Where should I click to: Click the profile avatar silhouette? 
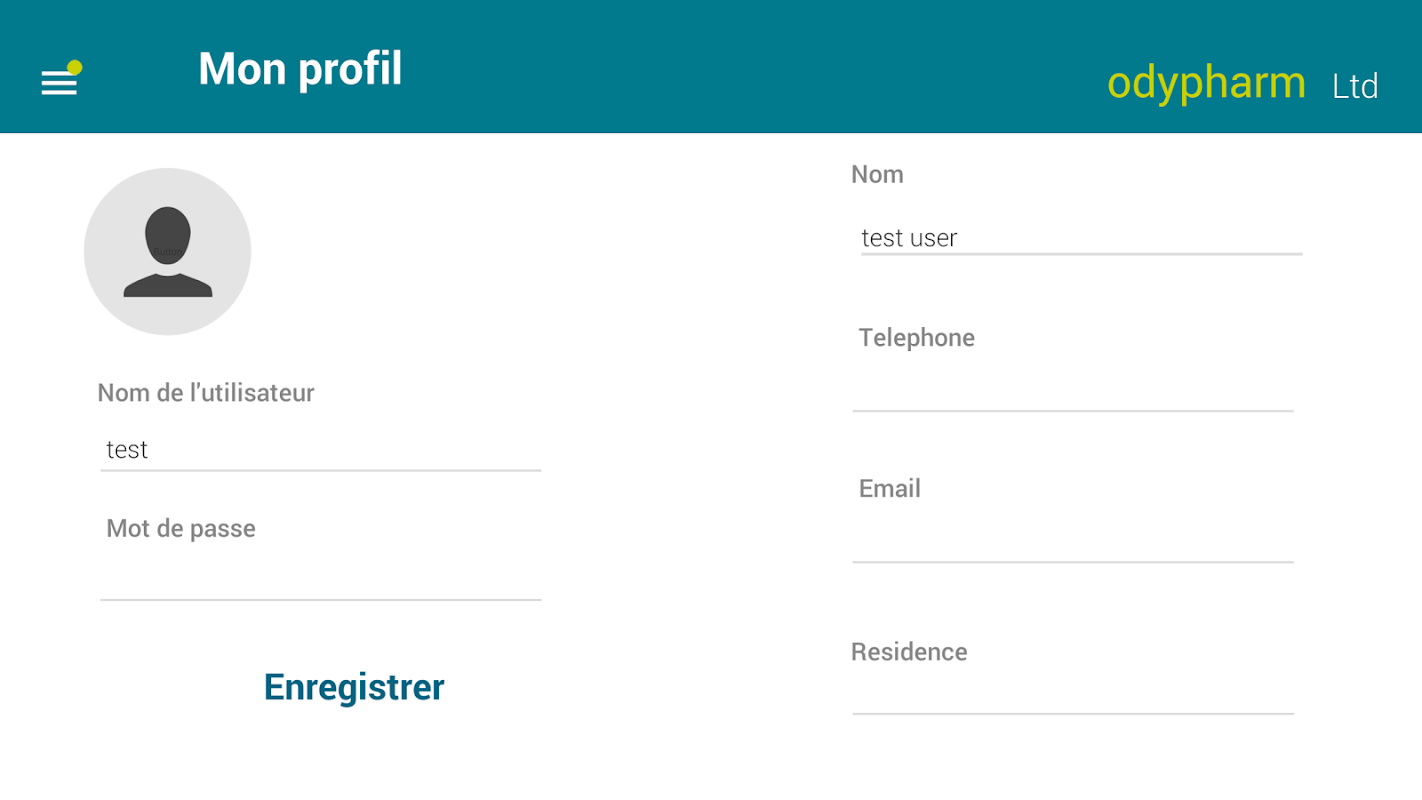168,251
